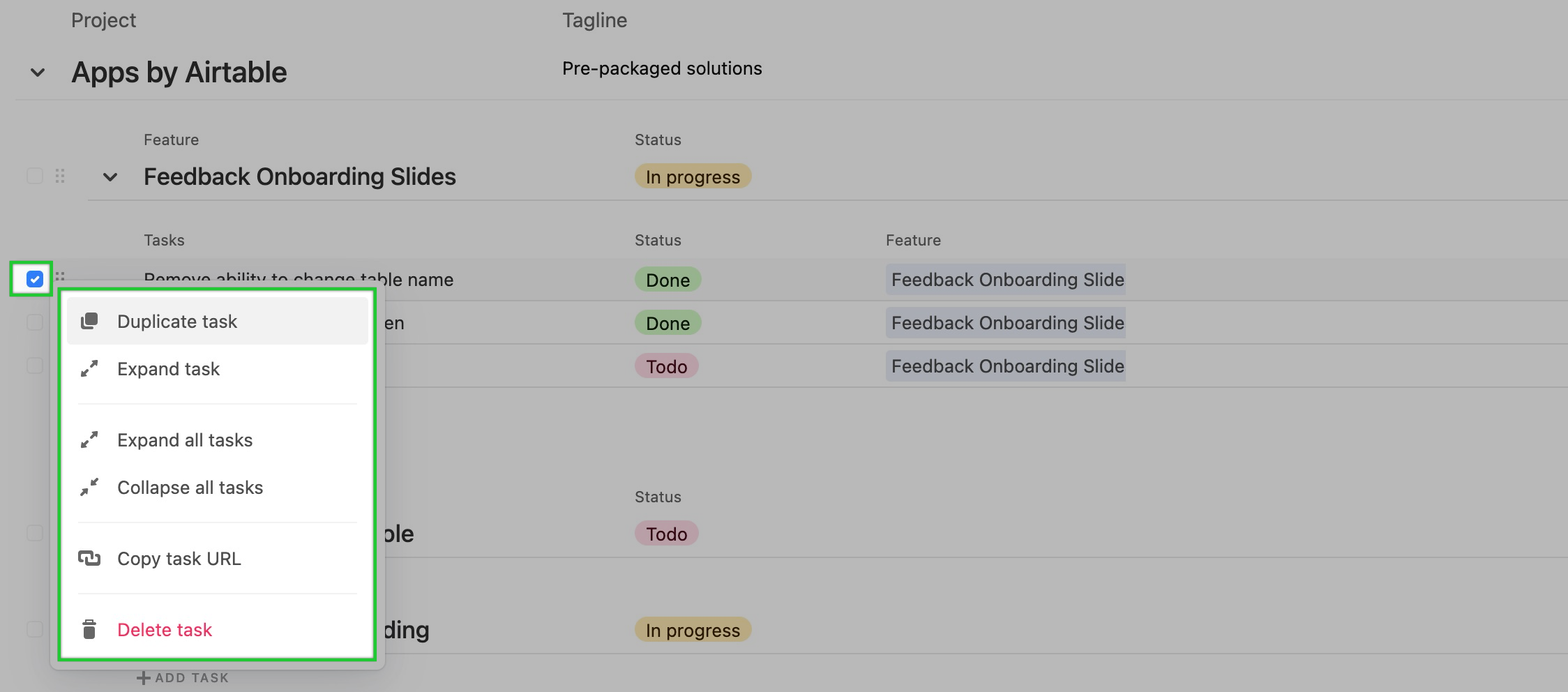Tick the checkbox for Feedback Onboarding Slides feature
The image size is (1568, 692).
pos(35,176)
